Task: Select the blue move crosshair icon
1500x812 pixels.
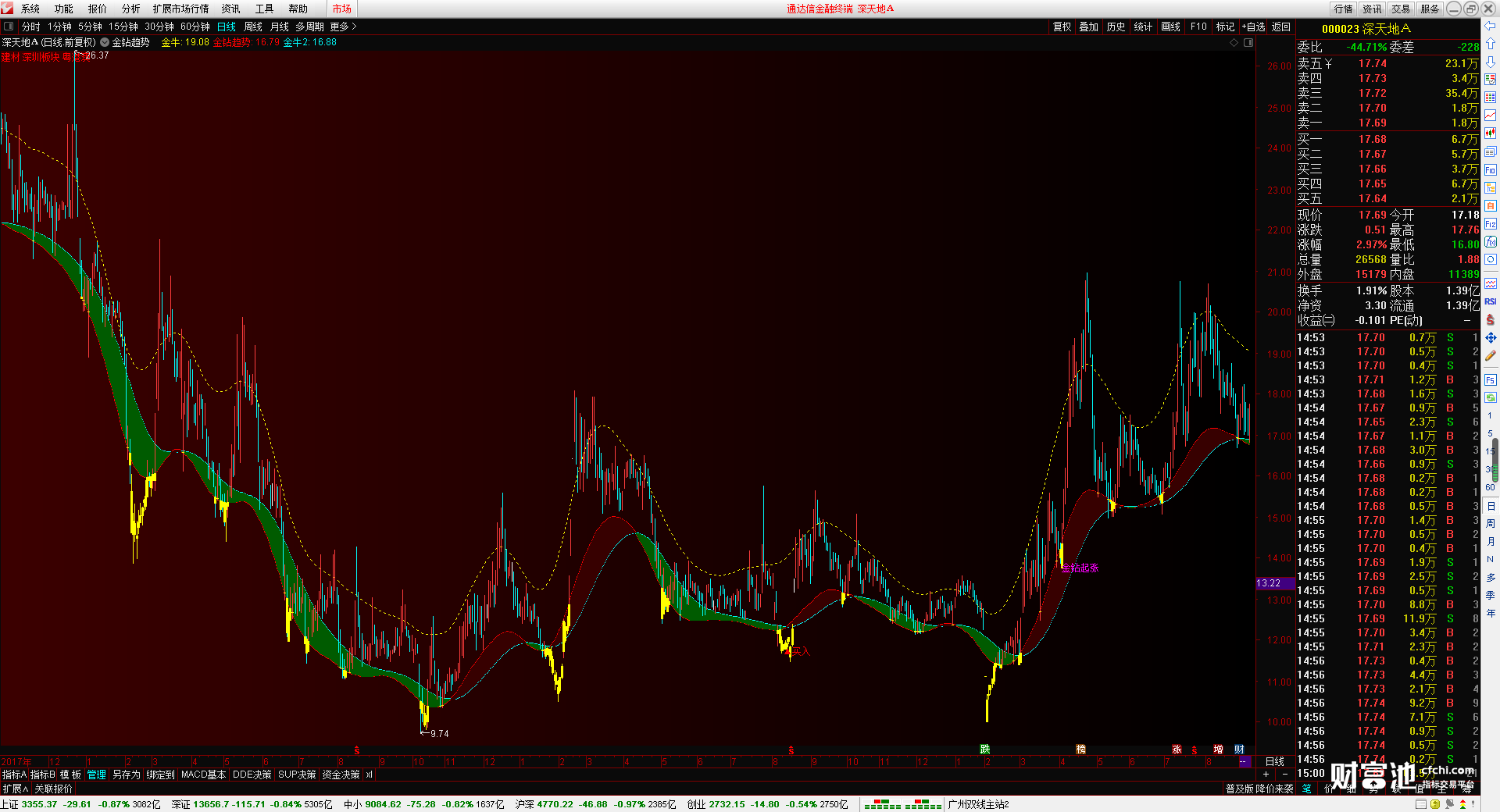Action: [x=1491, y=337]
